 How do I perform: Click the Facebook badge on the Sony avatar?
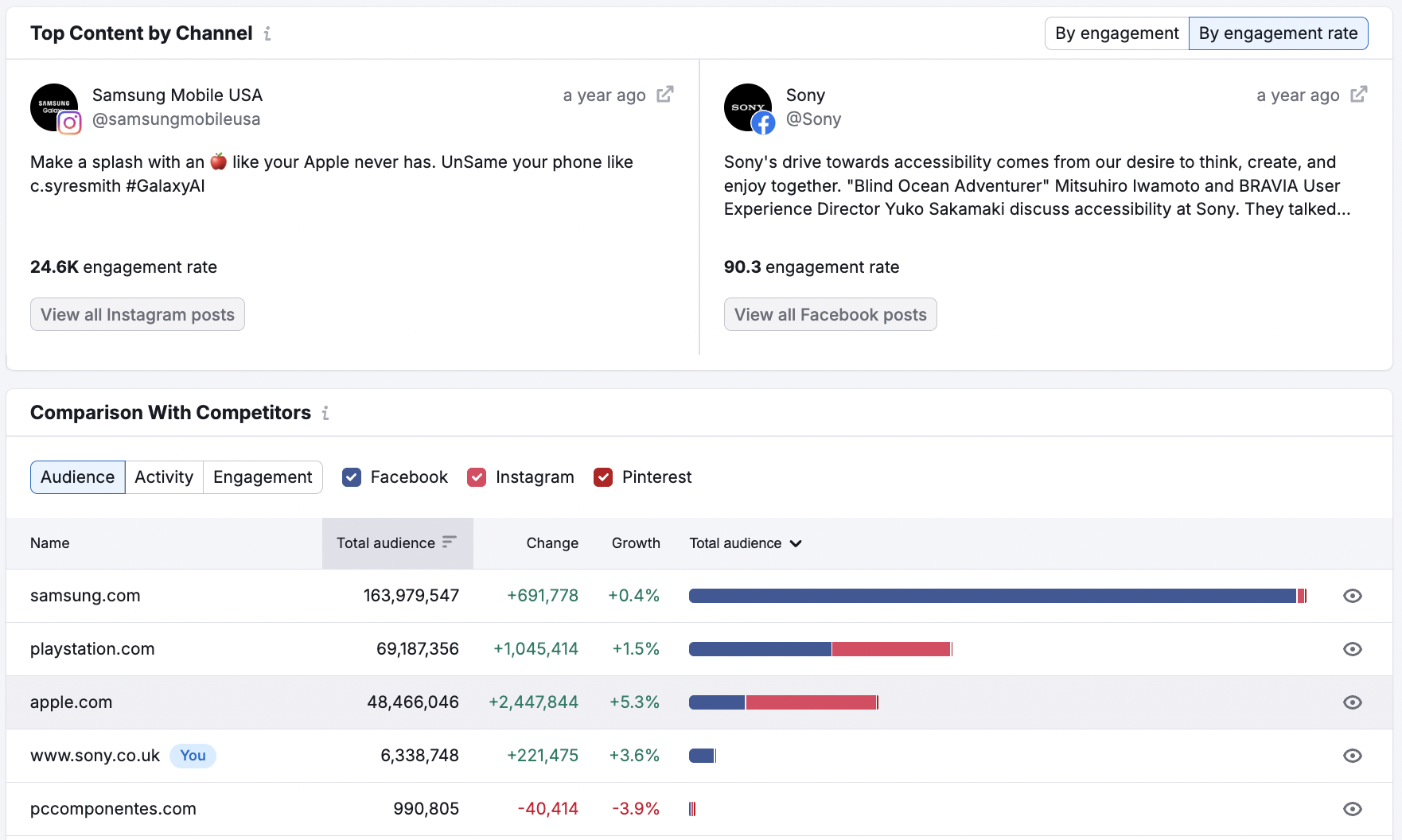point(765,123)
